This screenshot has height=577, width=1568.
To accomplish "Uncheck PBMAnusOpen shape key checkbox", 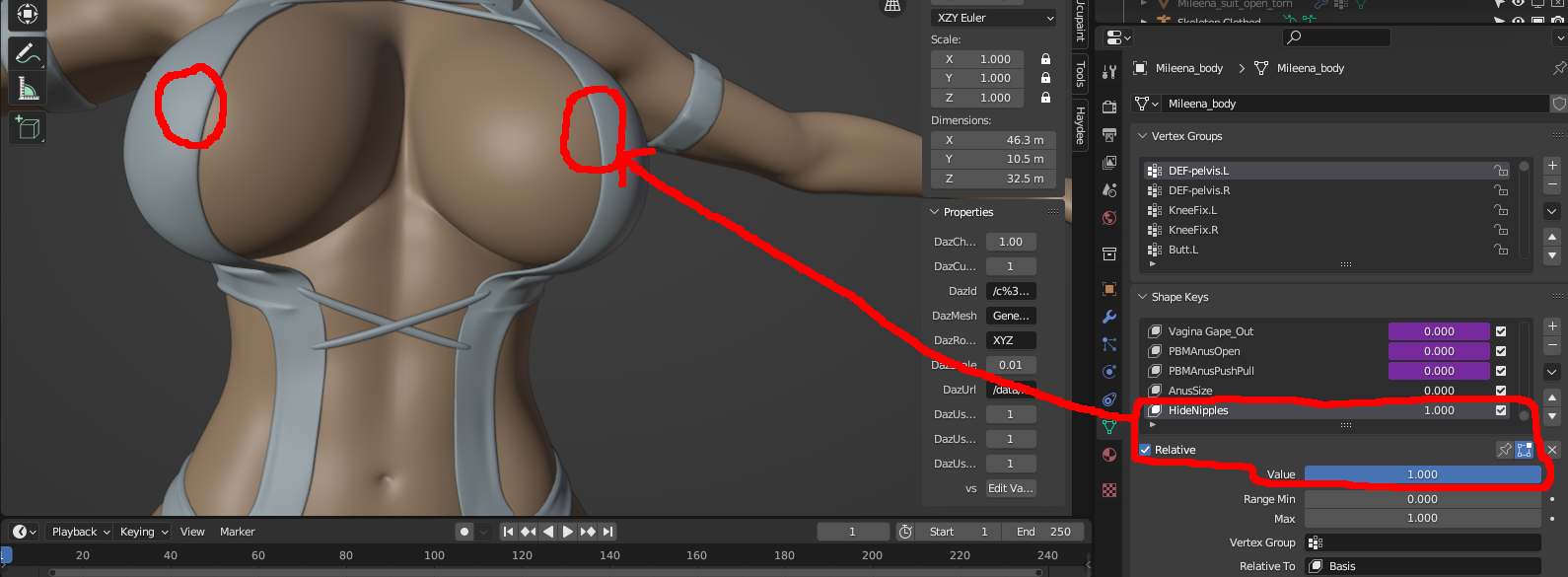I will pos(1501,351).
